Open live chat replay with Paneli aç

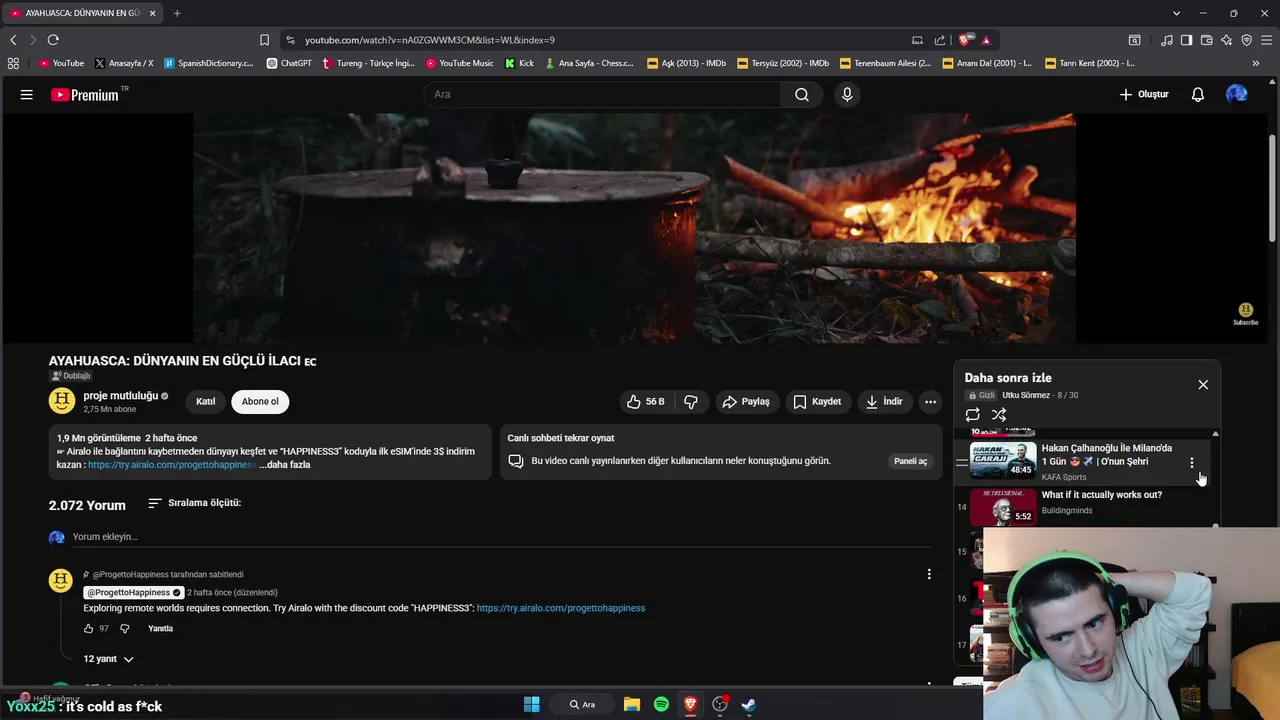(910, 461)
